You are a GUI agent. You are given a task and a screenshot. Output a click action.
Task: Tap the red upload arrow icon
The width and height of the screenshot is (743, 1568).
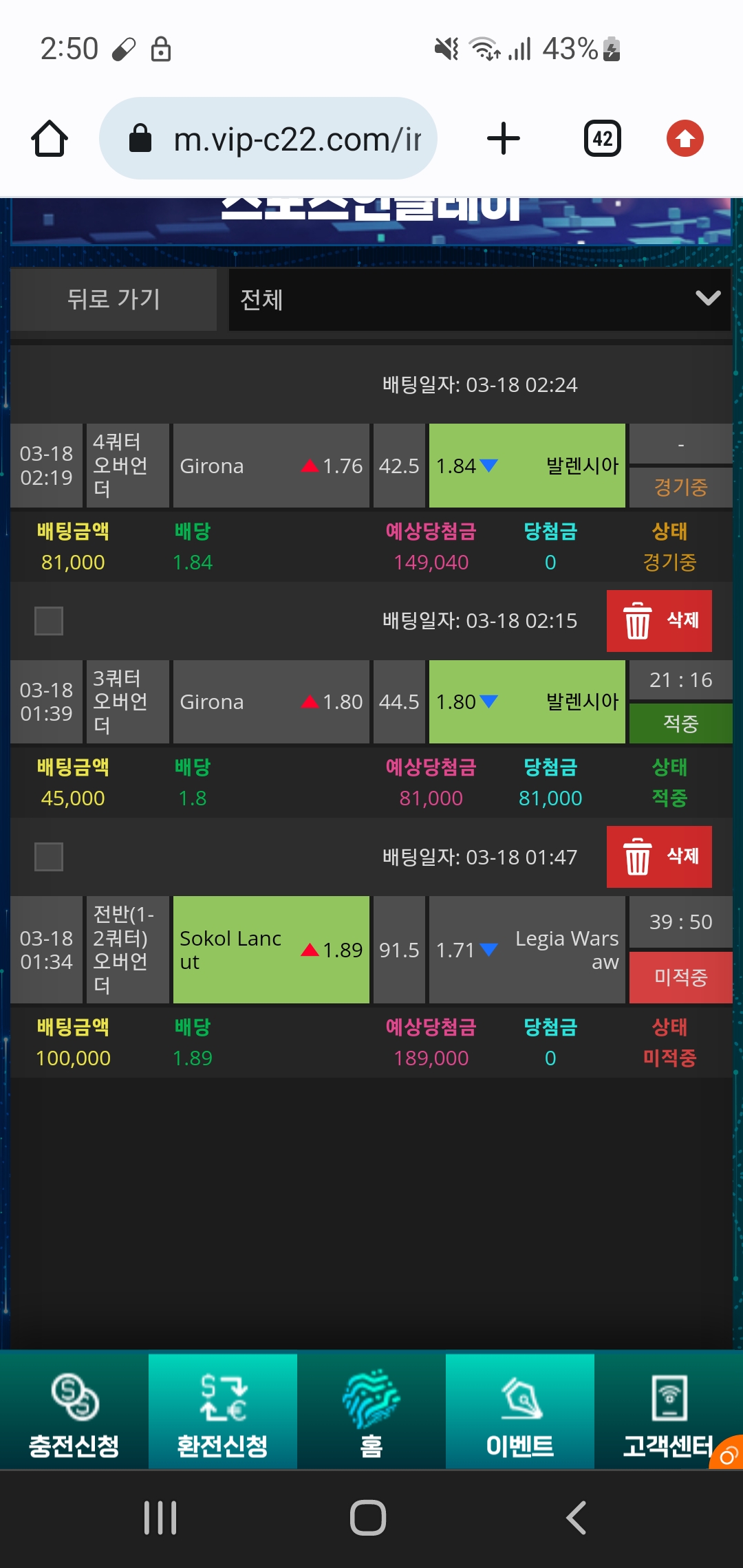tap(685, 139)
